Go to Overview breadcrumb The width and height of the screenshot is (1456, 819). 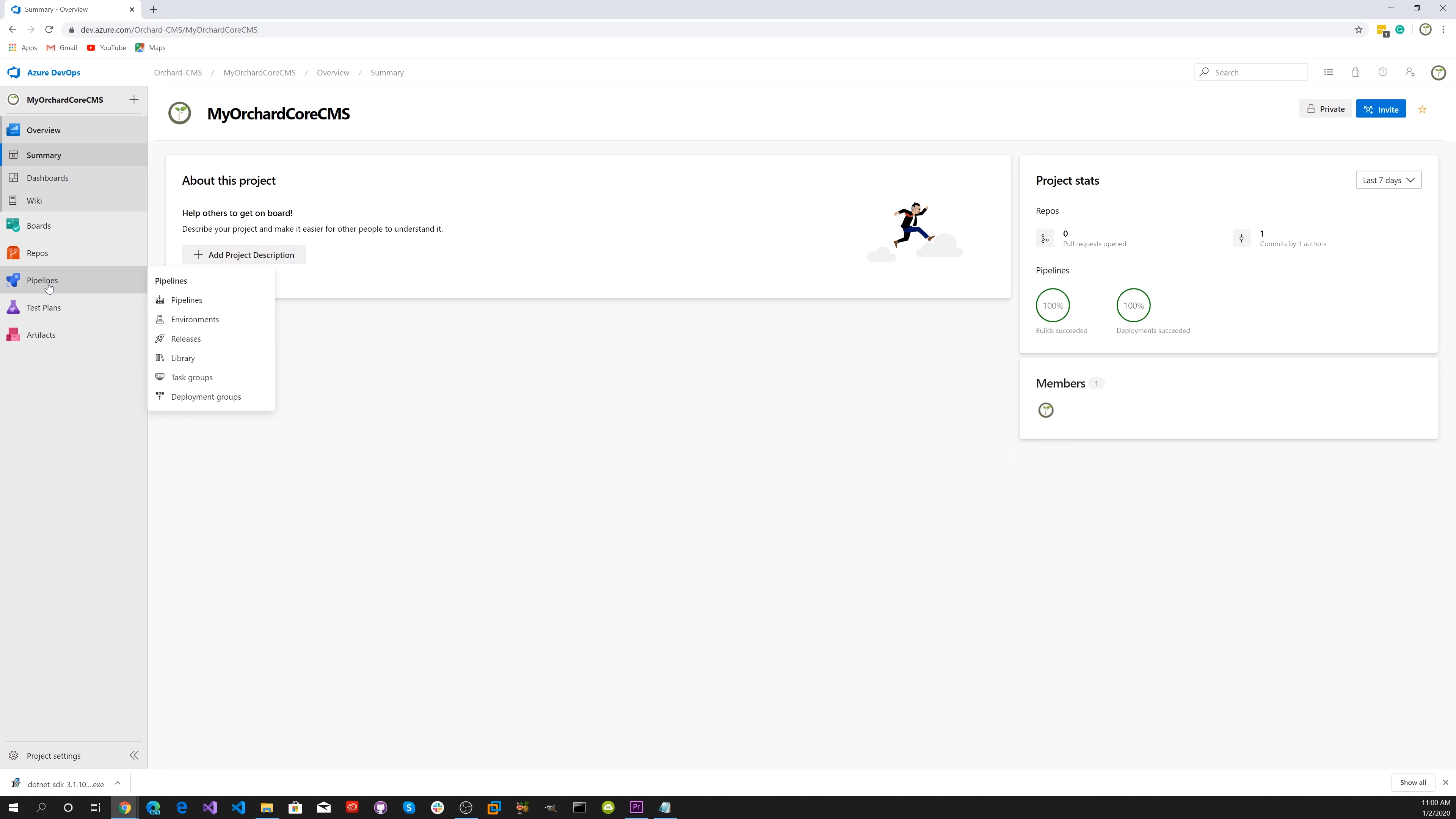click(x=333, y=72)
